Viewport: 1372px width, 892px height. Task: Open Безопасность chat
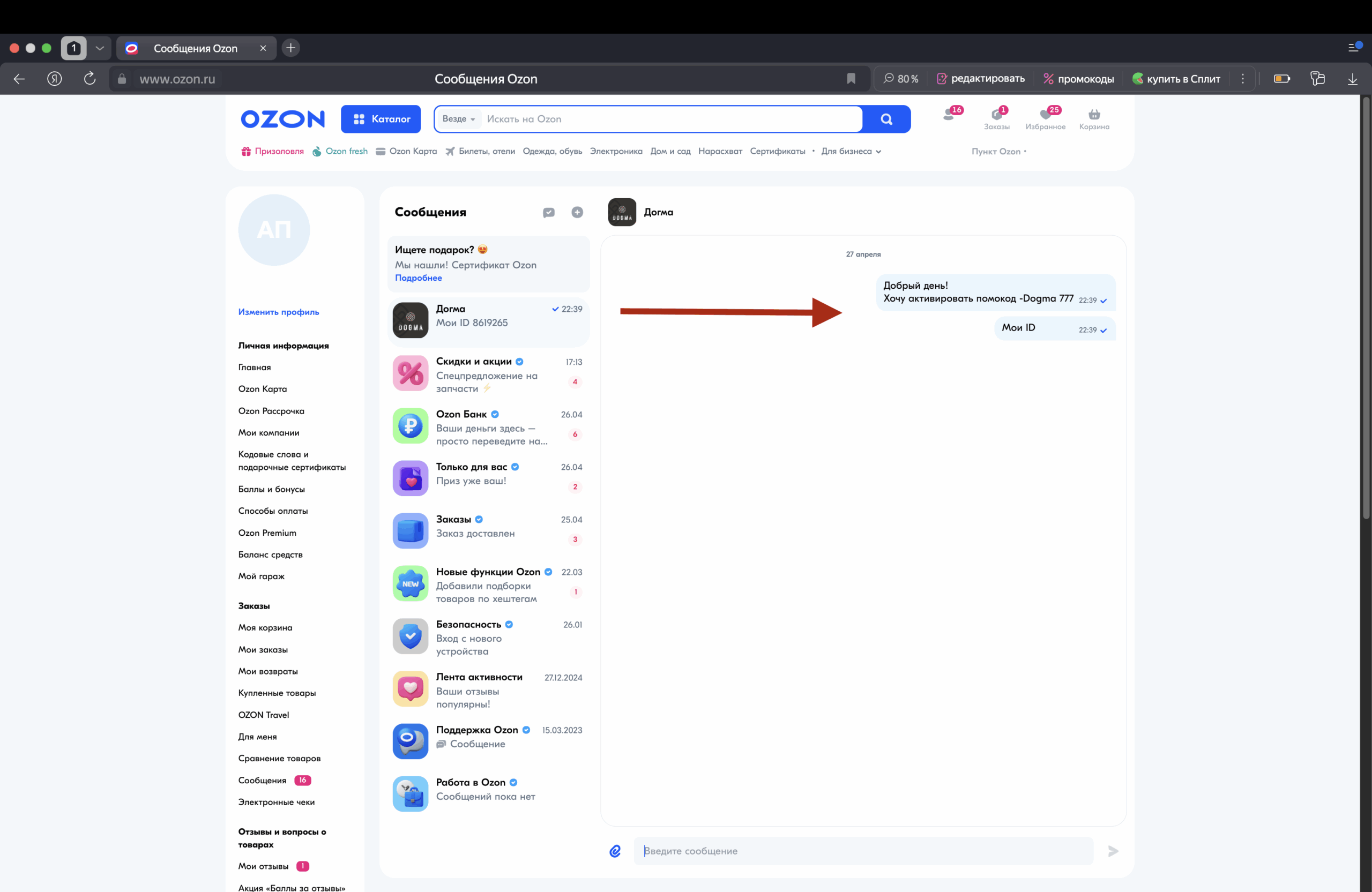click(488, 637)
